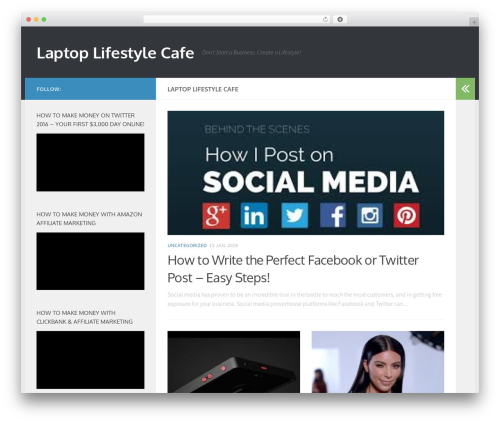The image size is (500, 423).
Task: Open a new tab with plus button
Action: tap(474, 22)
